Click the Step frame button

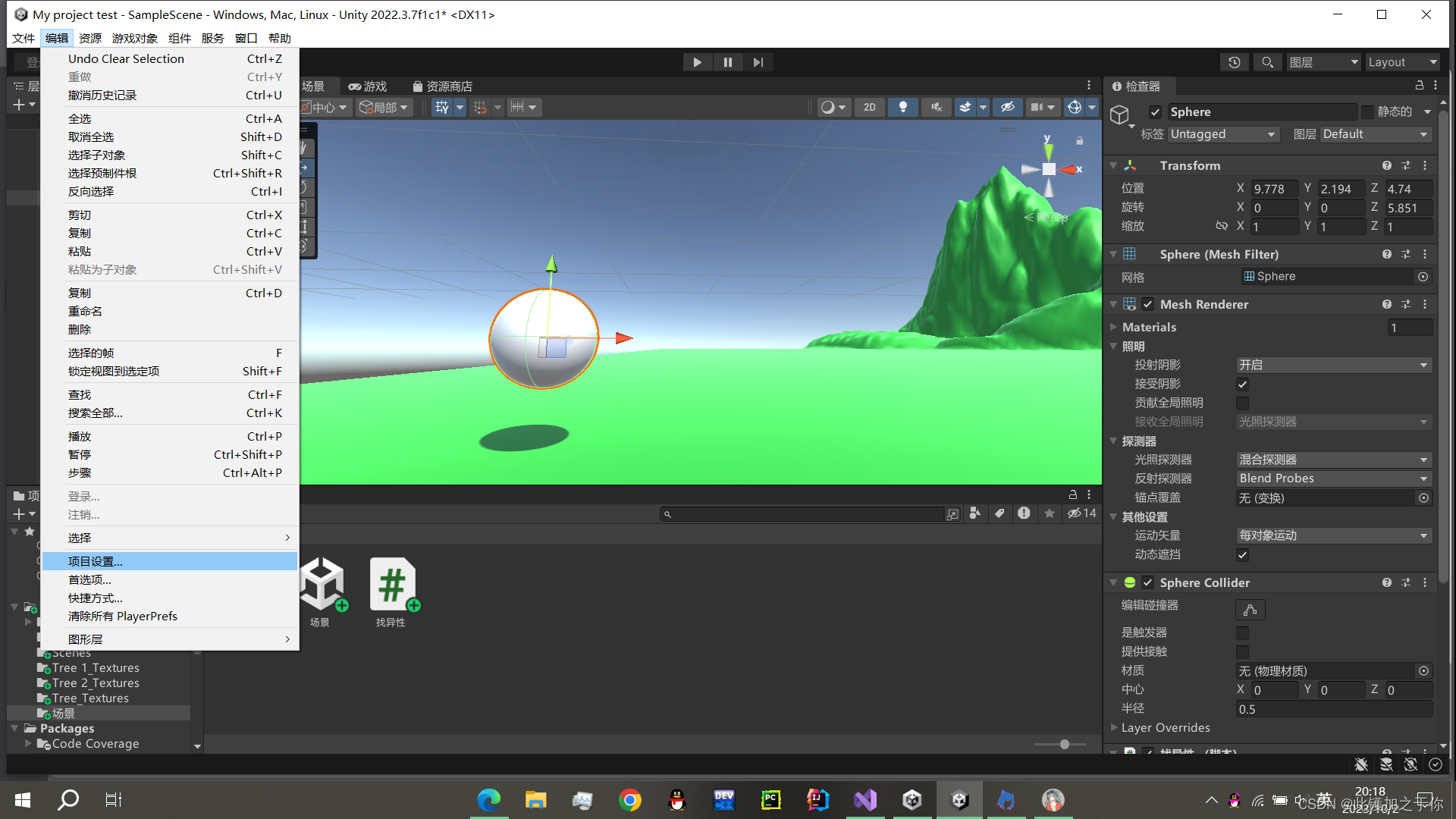pos(758,62)
